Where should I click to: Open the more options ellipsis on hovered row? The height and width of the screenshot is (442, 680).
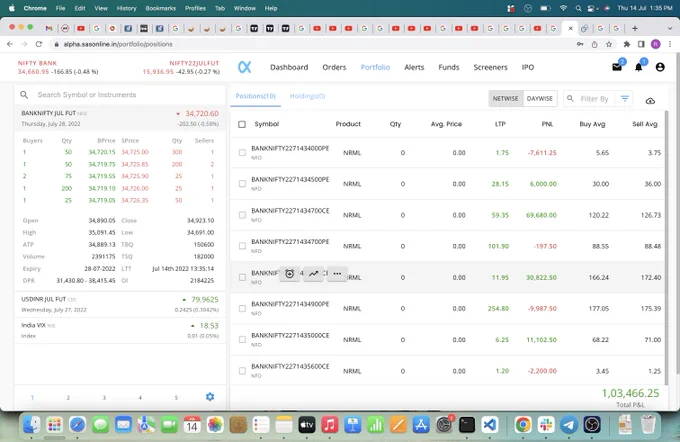coord(337,274)
